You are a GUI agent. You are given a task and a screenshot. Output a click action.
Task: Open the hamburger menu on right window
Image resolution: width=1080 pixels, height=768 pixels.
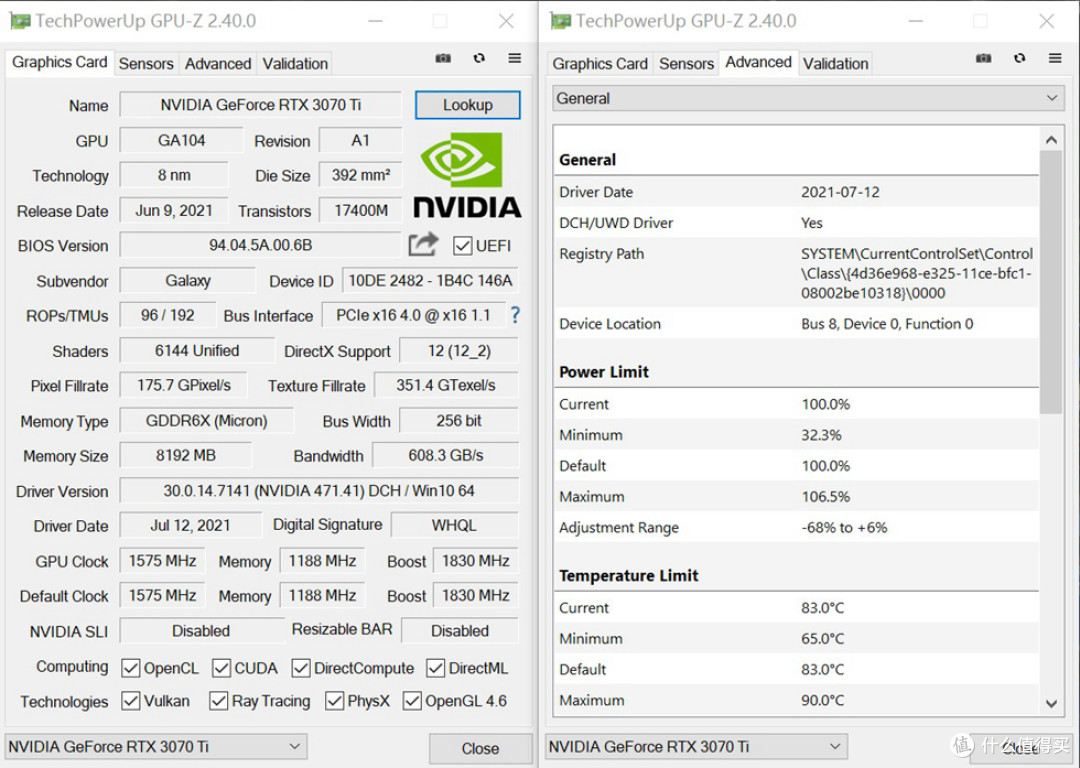(1053, 59)
